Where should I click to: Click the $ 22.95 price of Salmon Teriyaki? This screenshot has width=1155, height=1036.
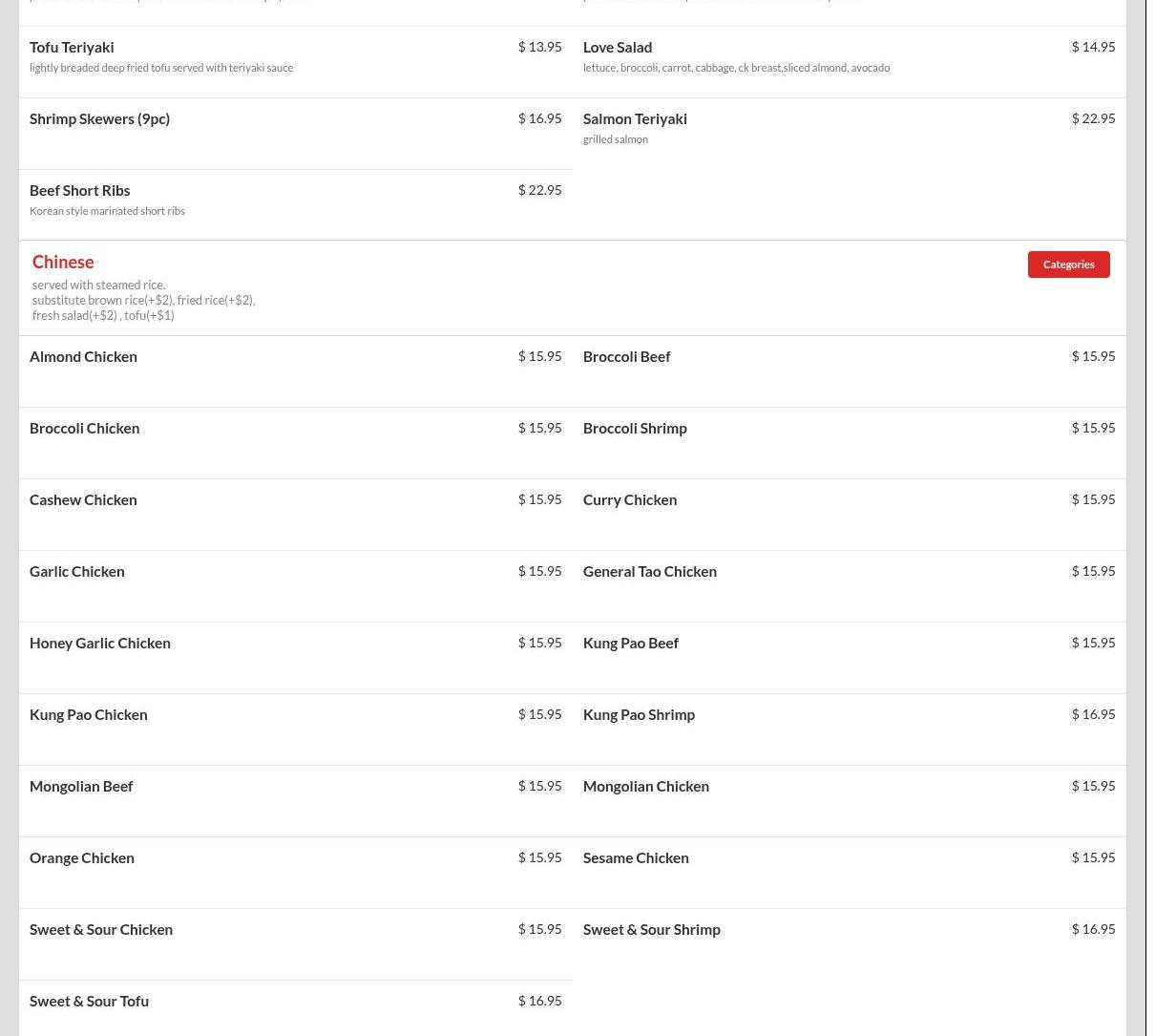(x=1093, y=118)
